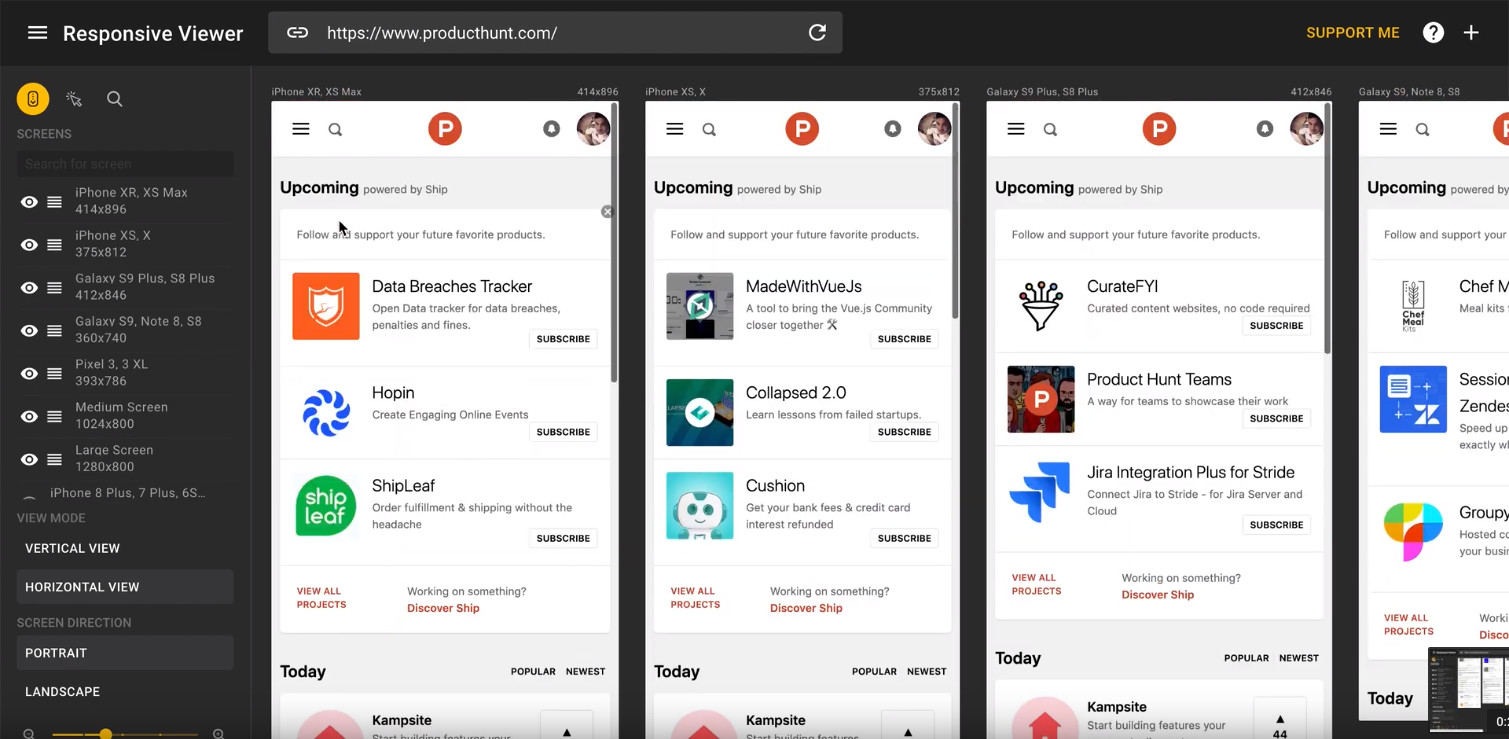This screenshot has width=1509, height=739.
Task: Select the yellow devices sidebar icon
Action: pos(33,99)
